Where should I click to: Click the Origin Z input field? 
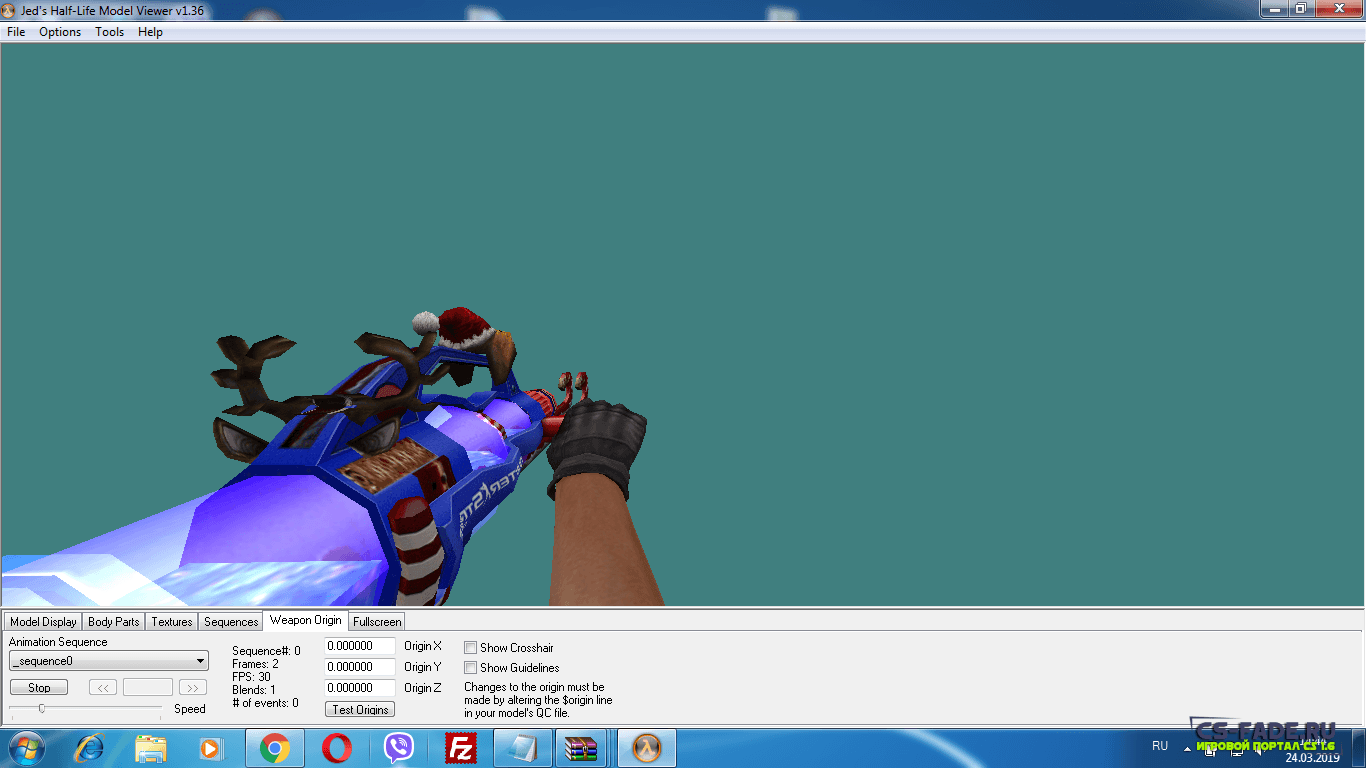point(360,688)
